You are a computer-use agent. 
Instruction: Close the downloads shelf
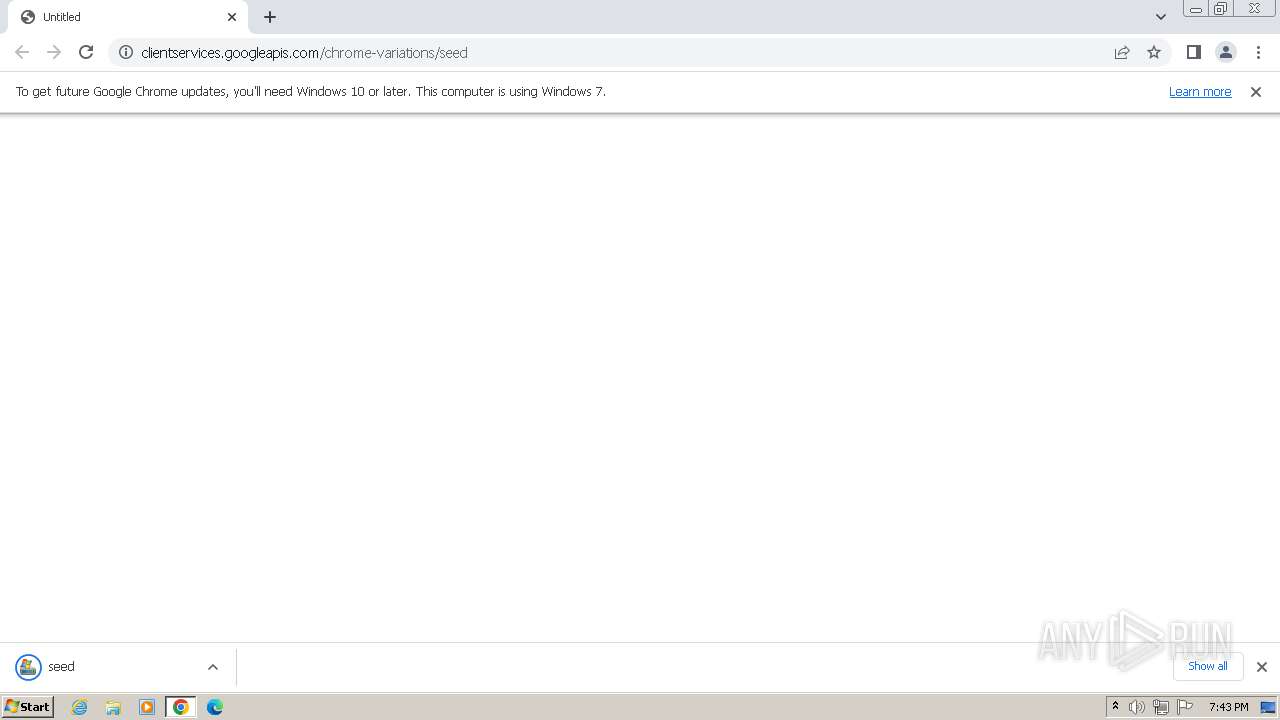[1261, 667]
